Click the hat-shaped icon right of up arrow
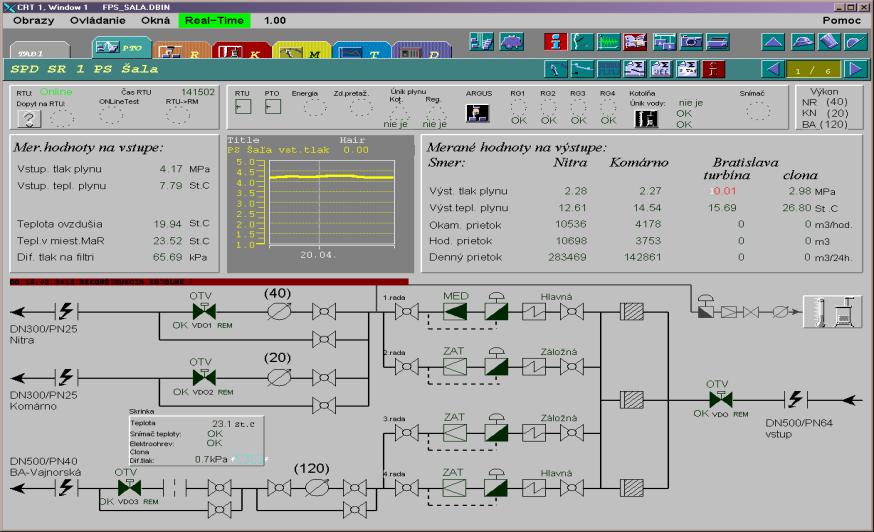874x532 pixels. point(802,42)
